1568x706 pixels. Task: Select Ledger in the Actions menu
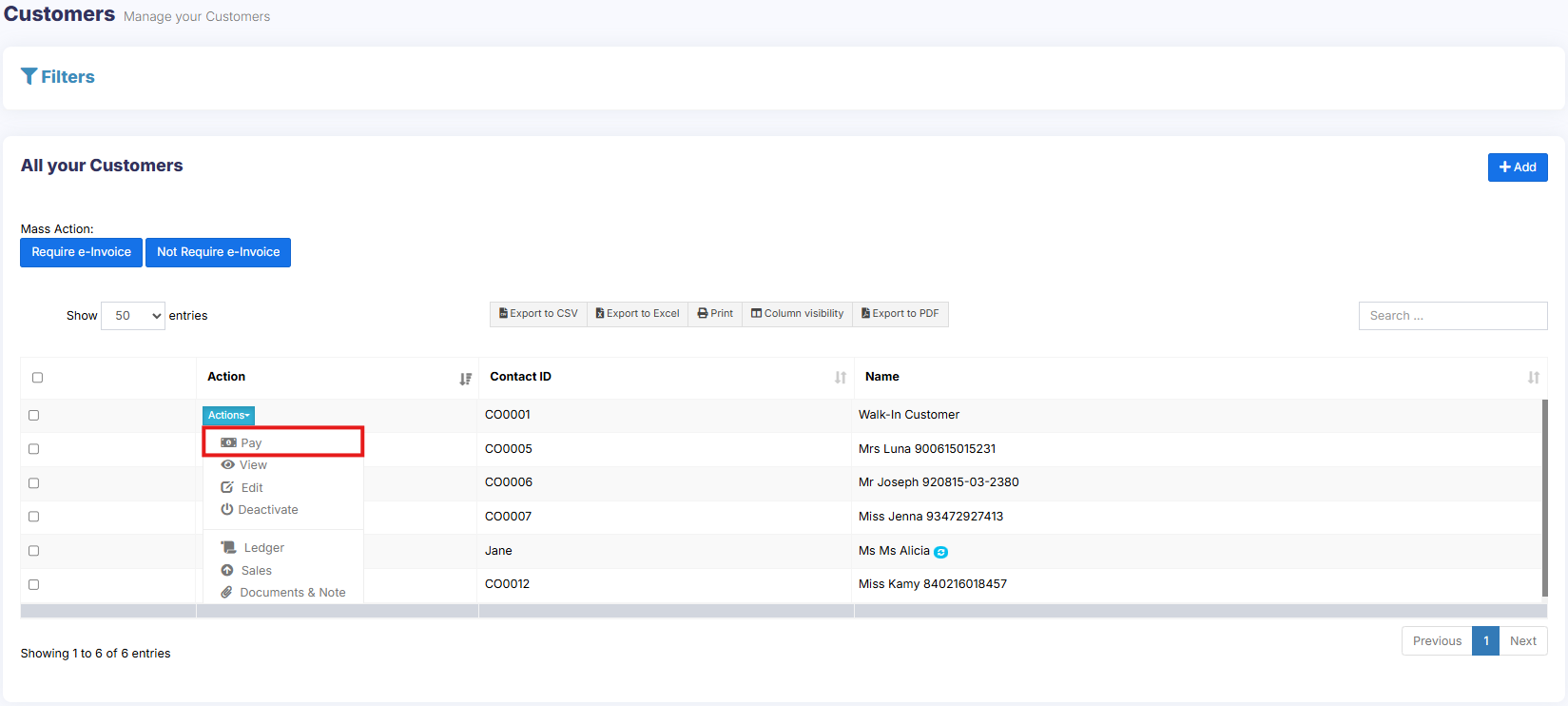pyautogui.click(x=263, y=548)
